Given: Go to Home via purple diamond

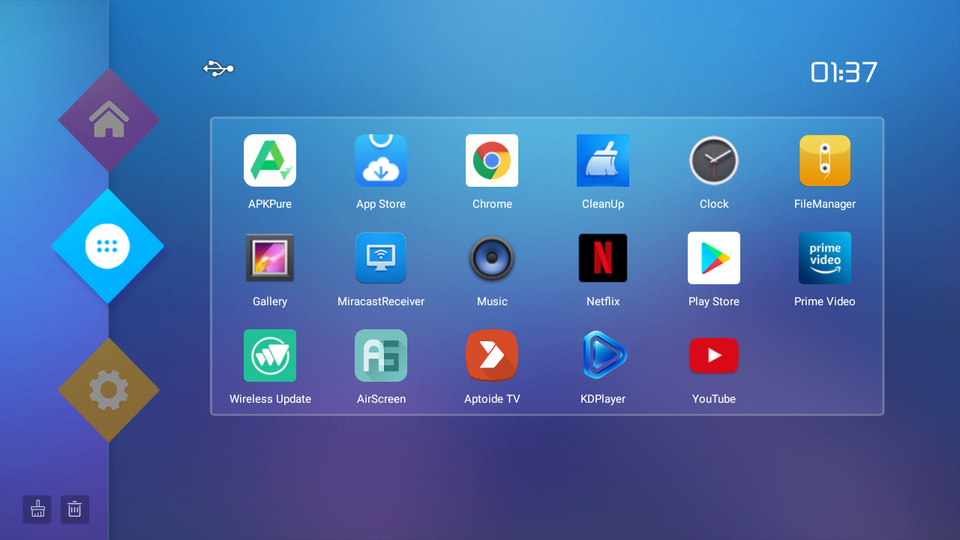Looking at the screenshot, I should click(109, 119).
